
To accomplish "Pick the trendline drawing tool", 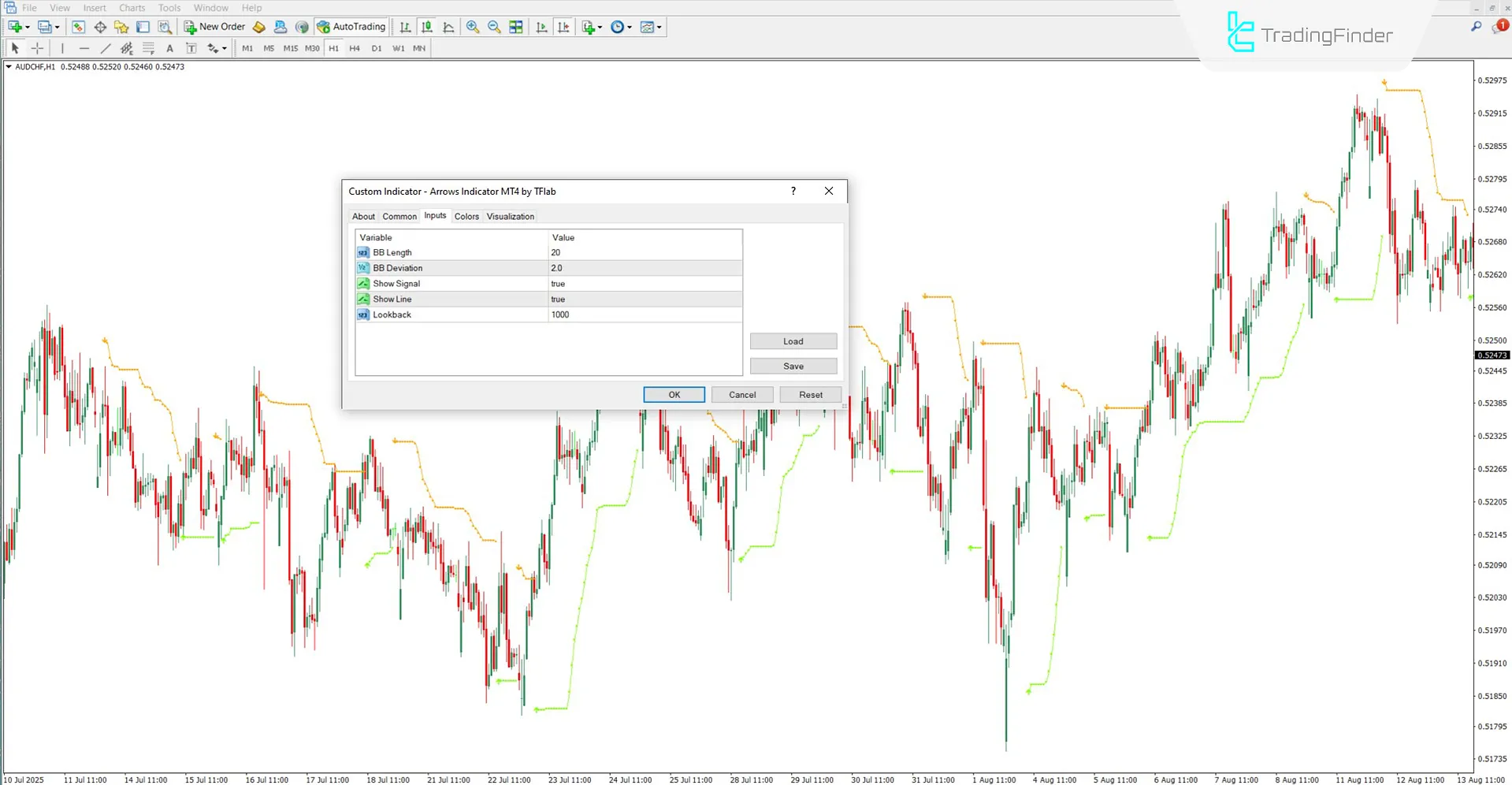I will pos(105,48).
